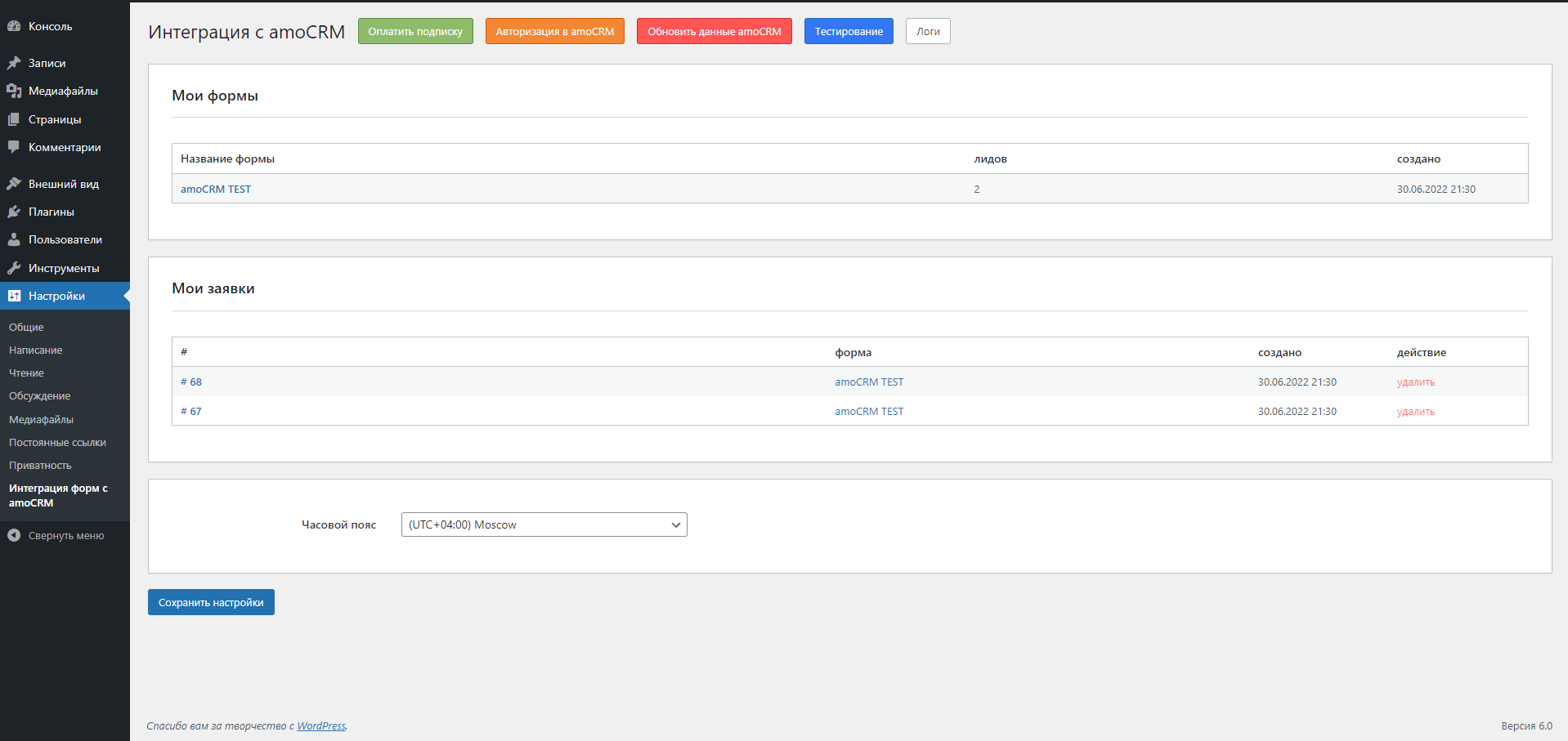Click the plug icon beside Плагины
1568x741 pixels.
point(14,212)
